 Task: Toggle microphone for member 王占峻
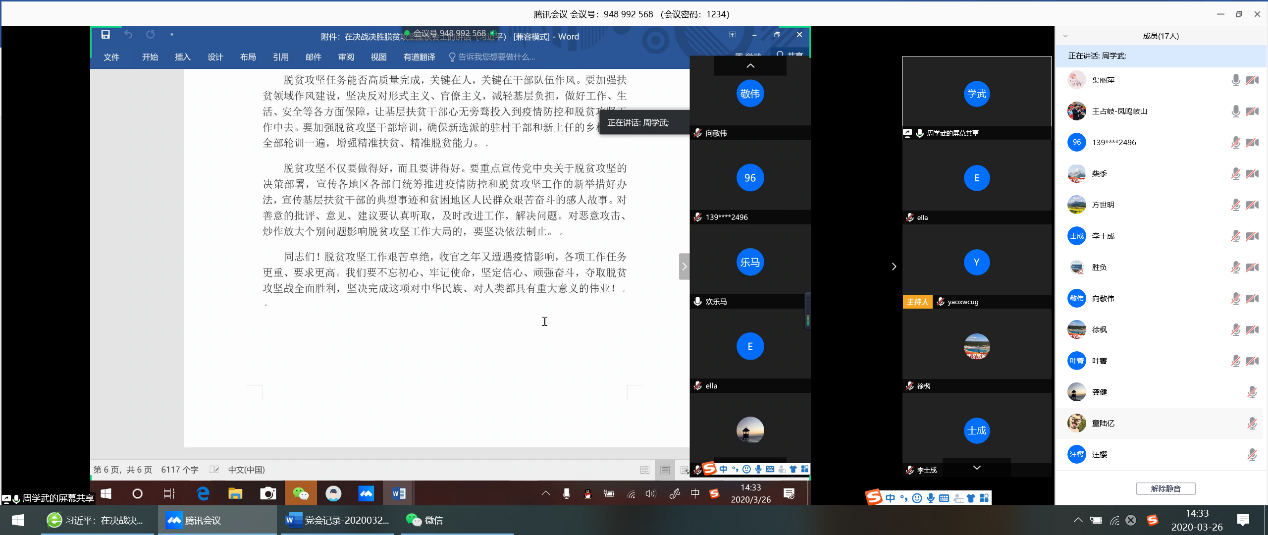tap(1236, 111)
